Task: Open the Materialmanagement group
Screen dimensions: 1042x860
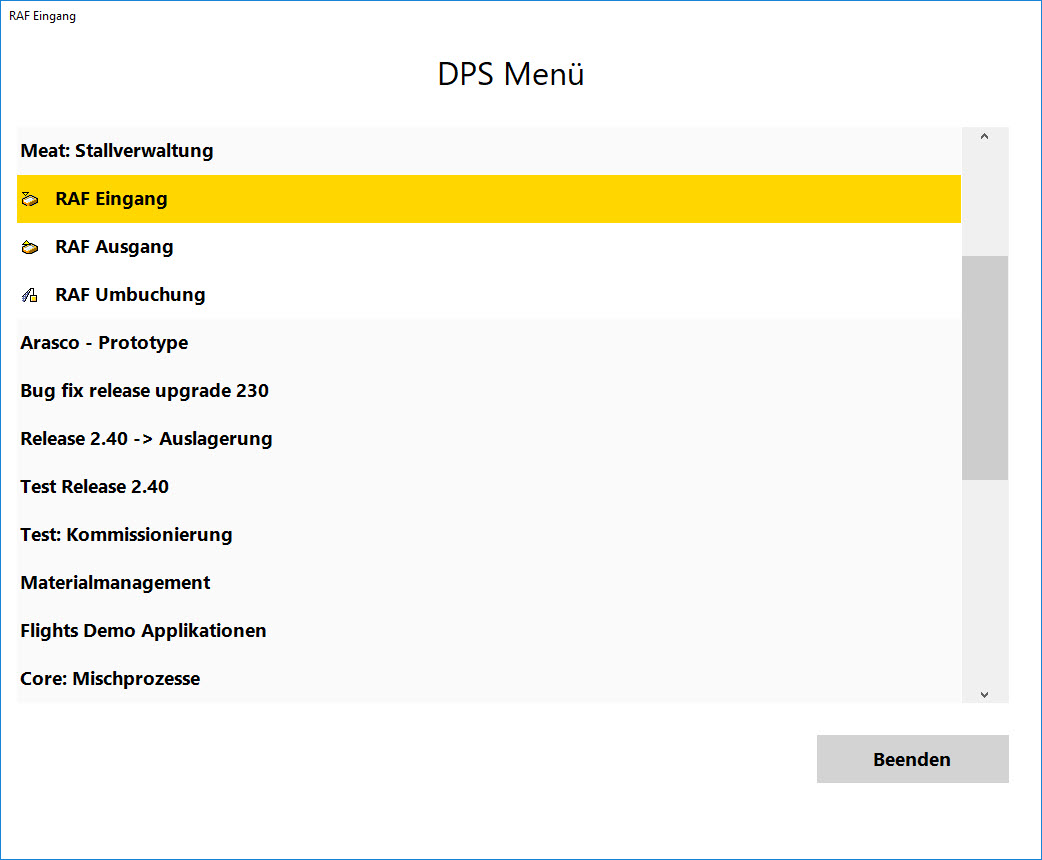Action: tap(115, 583)
